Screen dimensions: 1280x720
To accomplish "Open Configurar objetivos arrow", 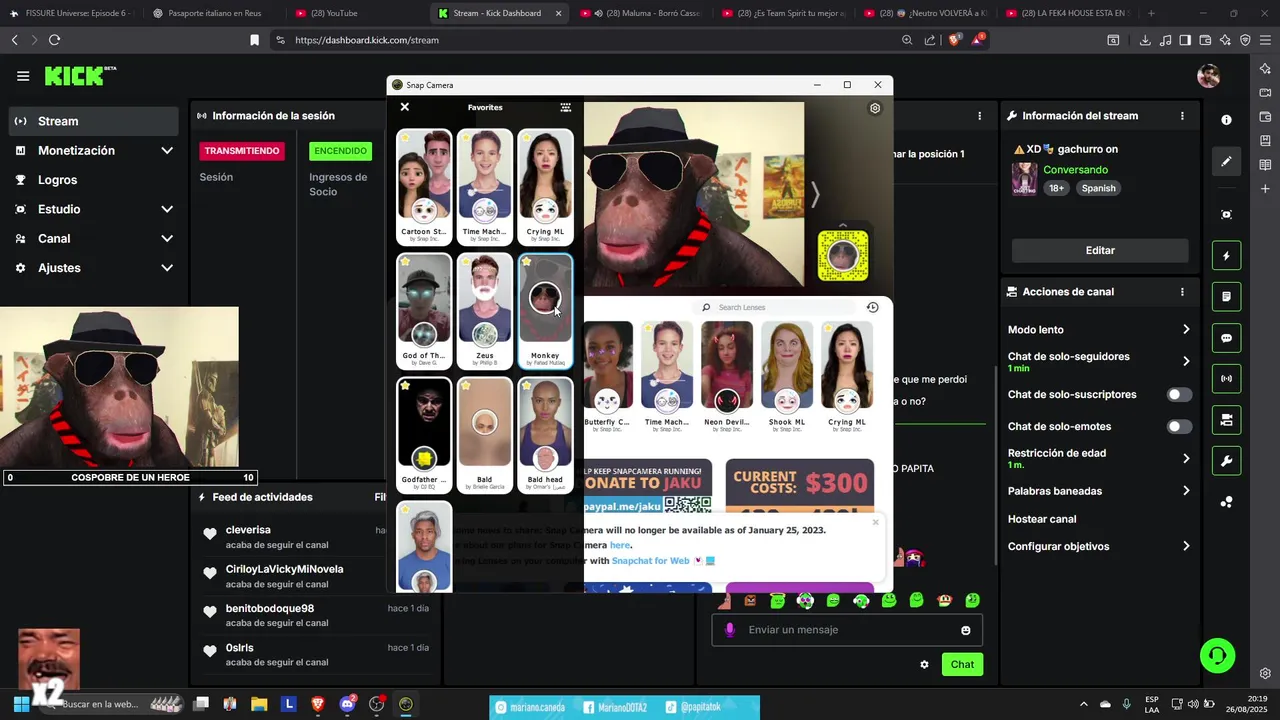I will [1186, 546].
